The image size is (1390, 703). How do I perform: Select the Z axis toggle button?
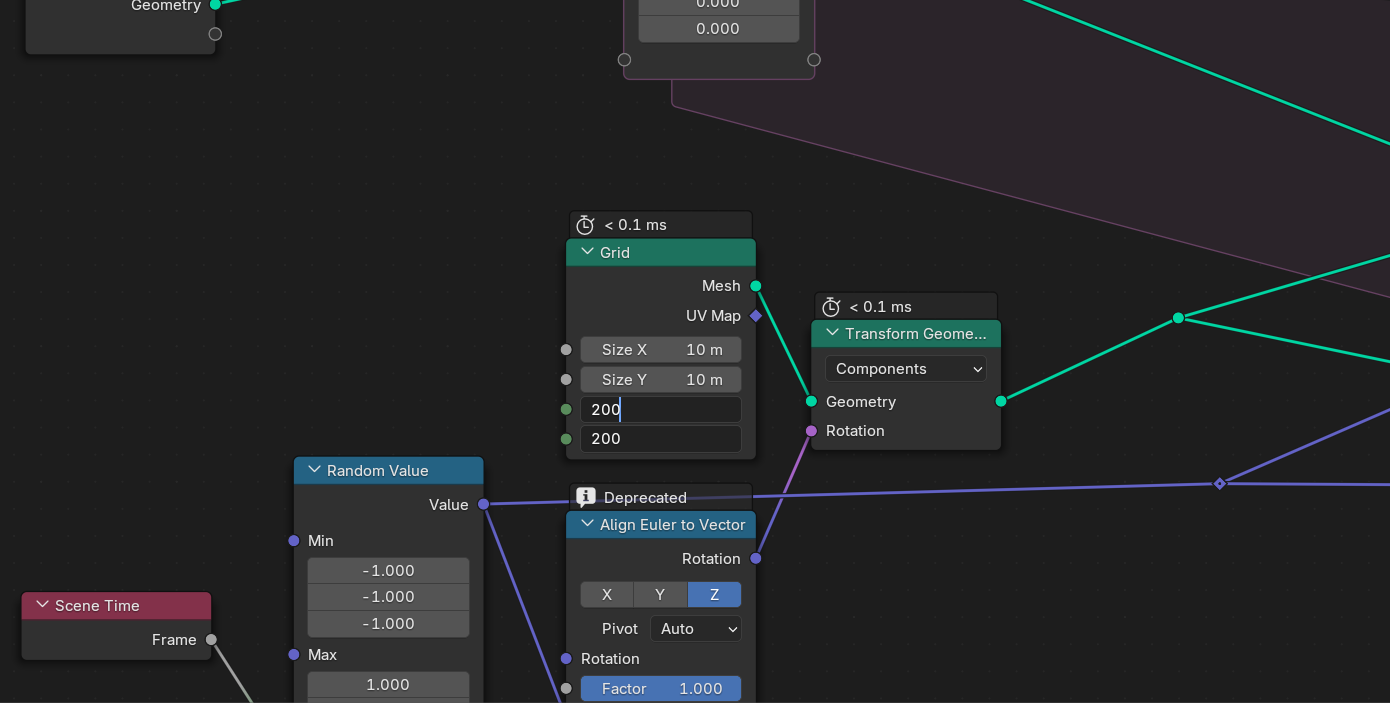(x=714, y=595)
